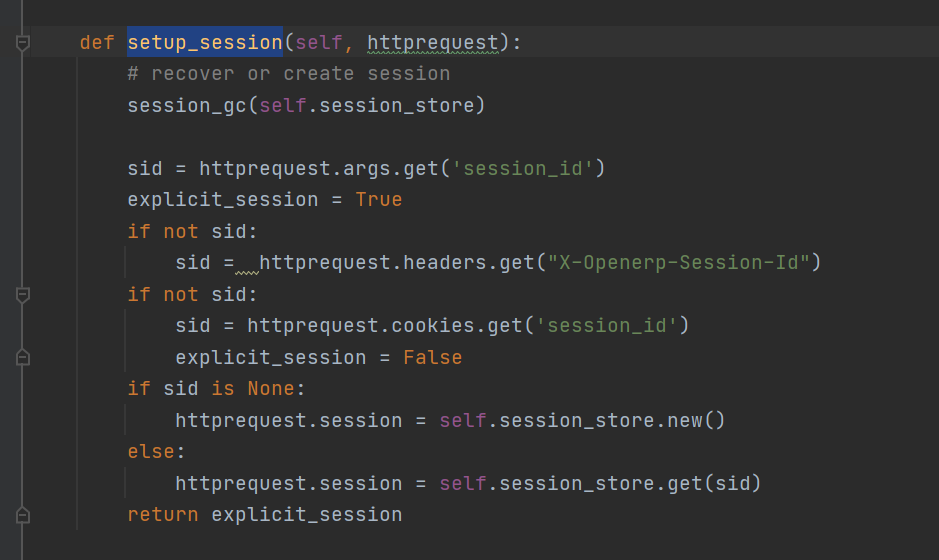Click explicit_session in the return statement

(306, 516)
